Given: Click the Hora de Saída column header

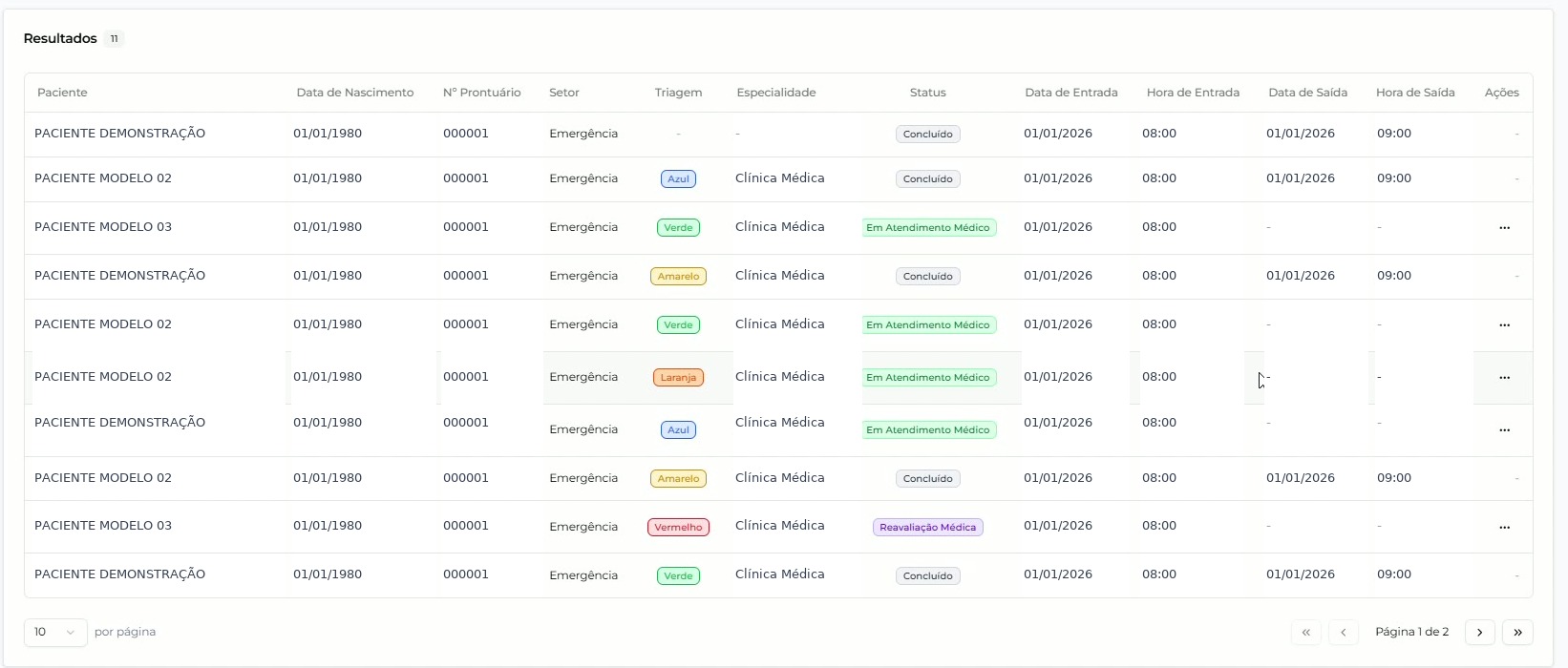Looking at the screenshot, I should pos(1415,93).
